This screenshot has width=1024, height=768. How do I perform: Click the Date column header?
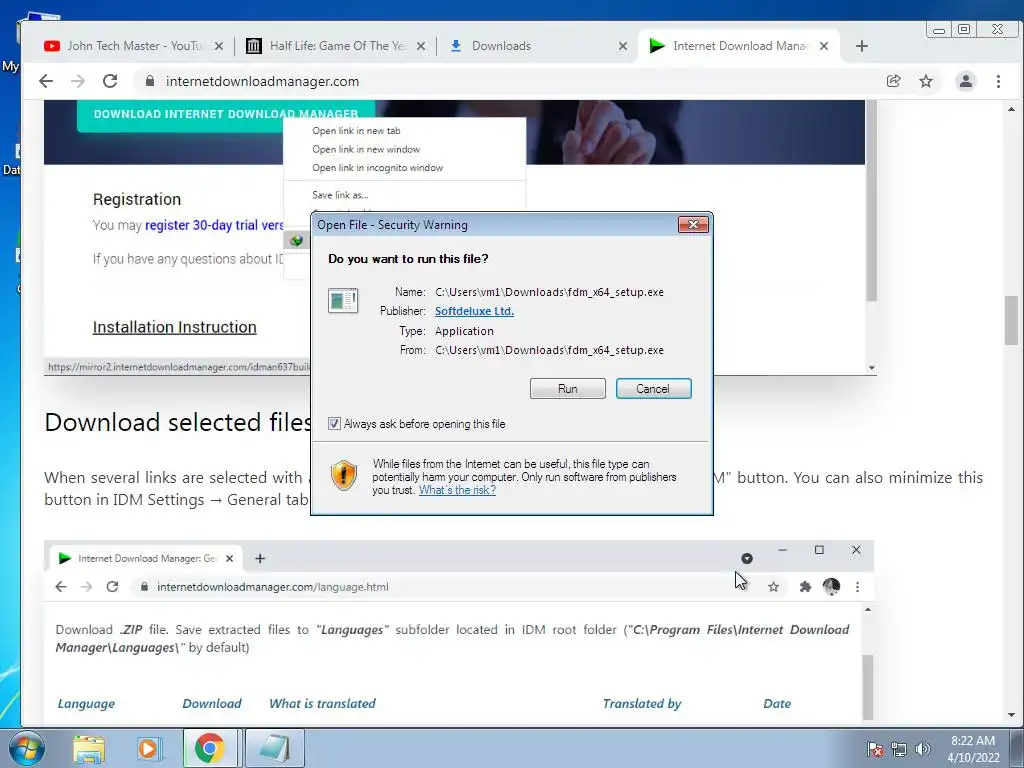(777, 703)
